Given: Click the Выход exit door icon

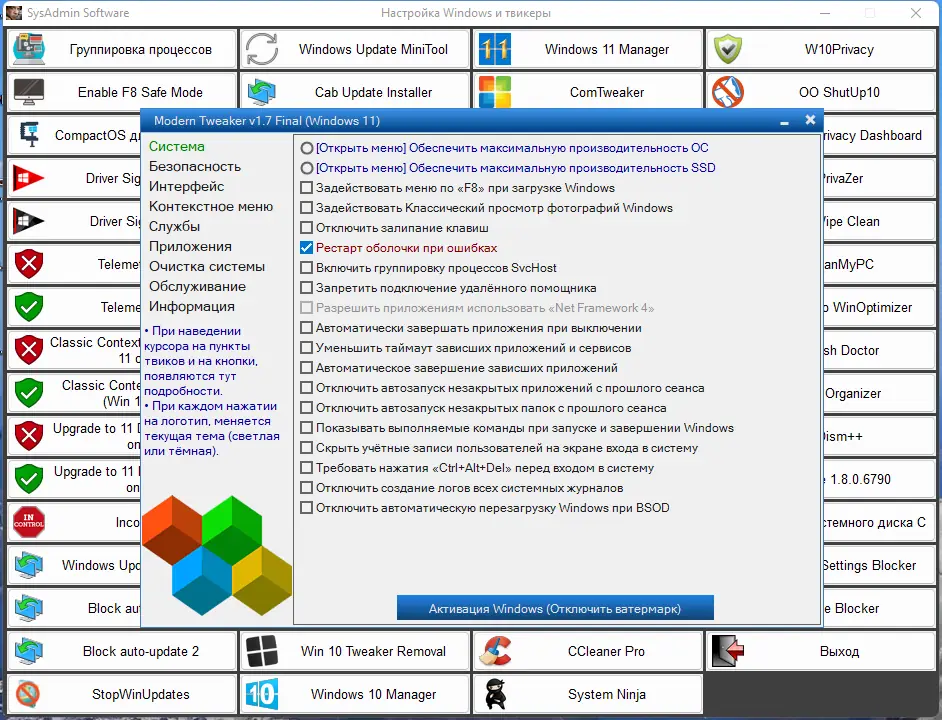Looking at the screenshot, I should pos(728,651).
